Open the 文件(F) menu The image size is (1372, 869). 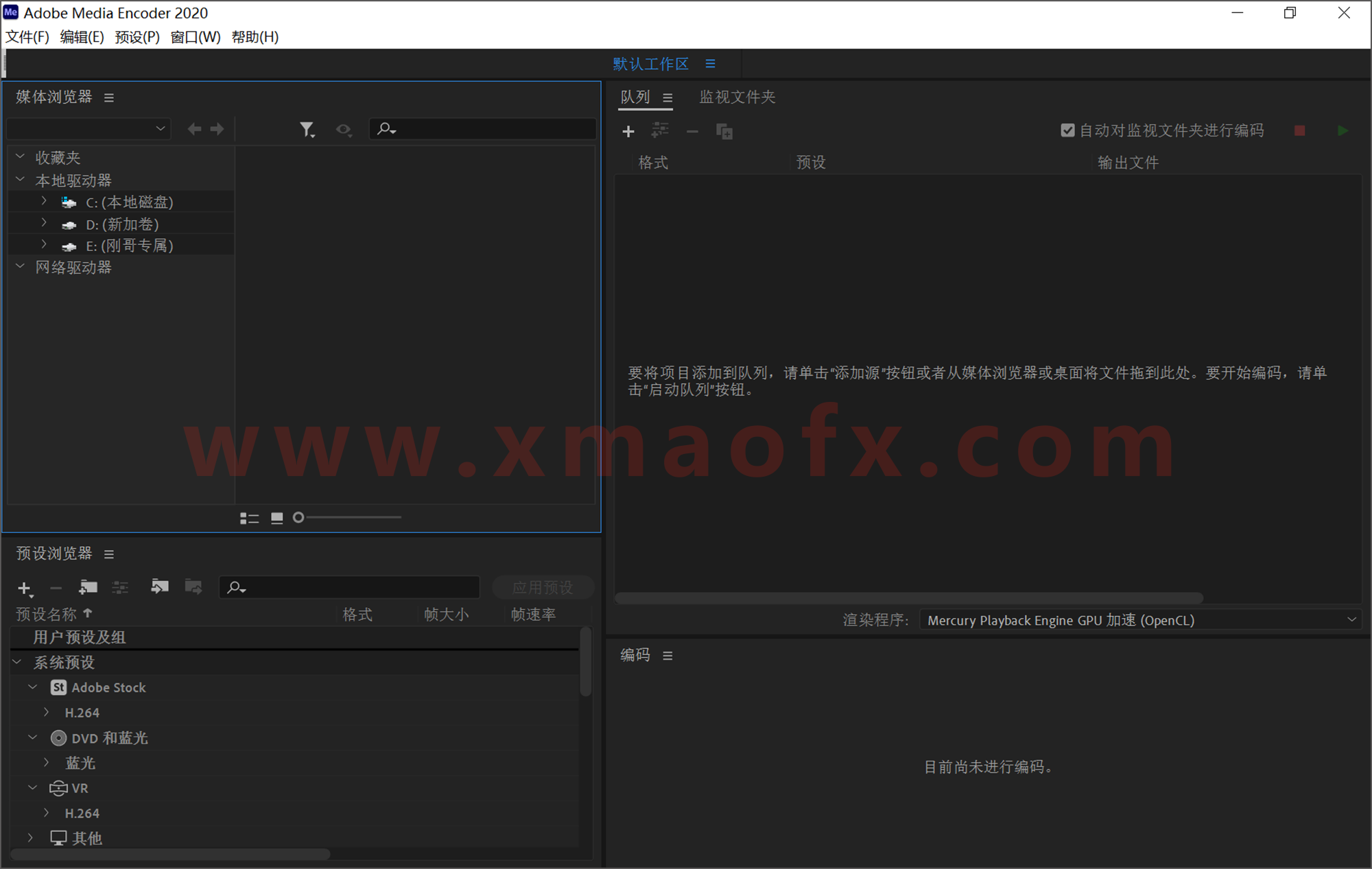[27, 37]
